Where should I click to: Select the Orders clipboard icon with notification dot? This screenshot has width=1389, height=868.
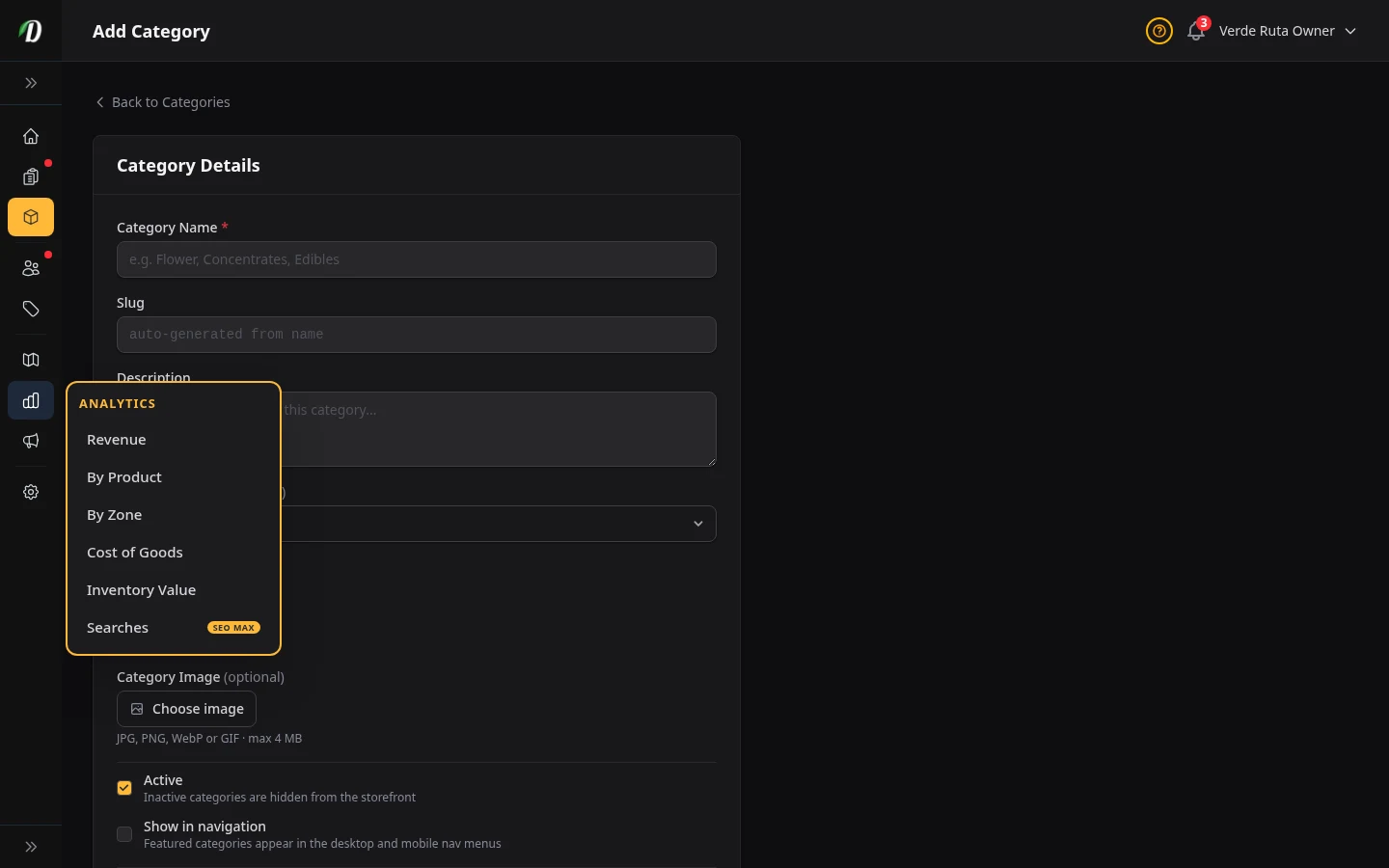(x=31, y=177)
